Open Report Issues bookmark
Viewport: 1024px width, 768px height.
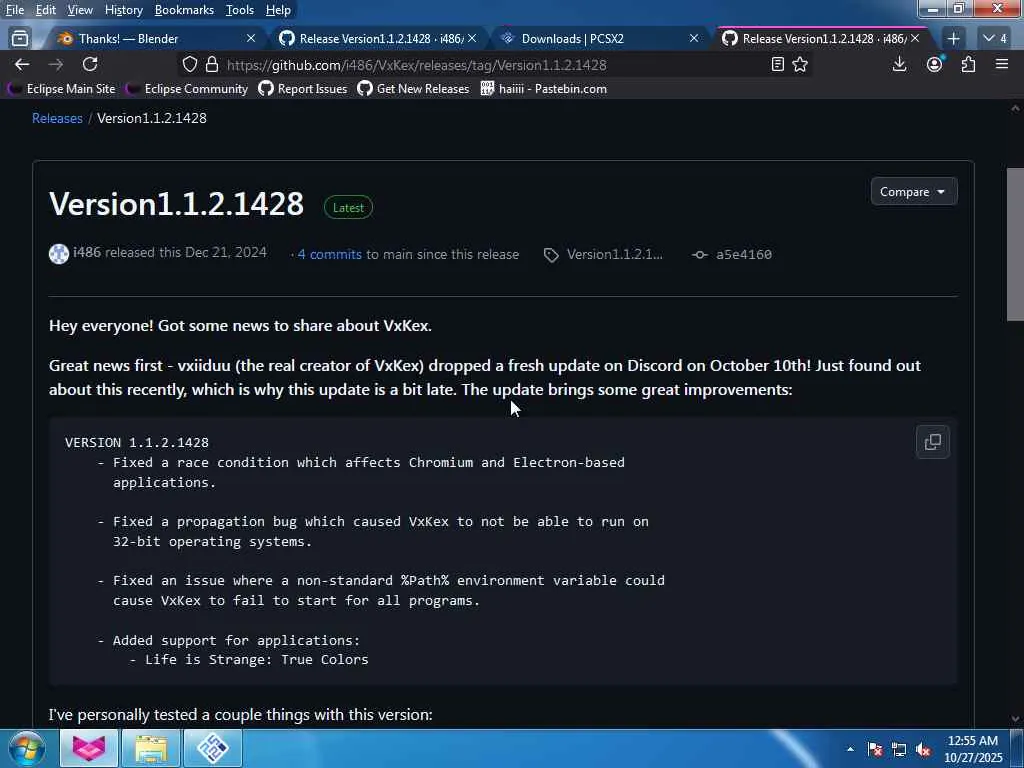303,89
